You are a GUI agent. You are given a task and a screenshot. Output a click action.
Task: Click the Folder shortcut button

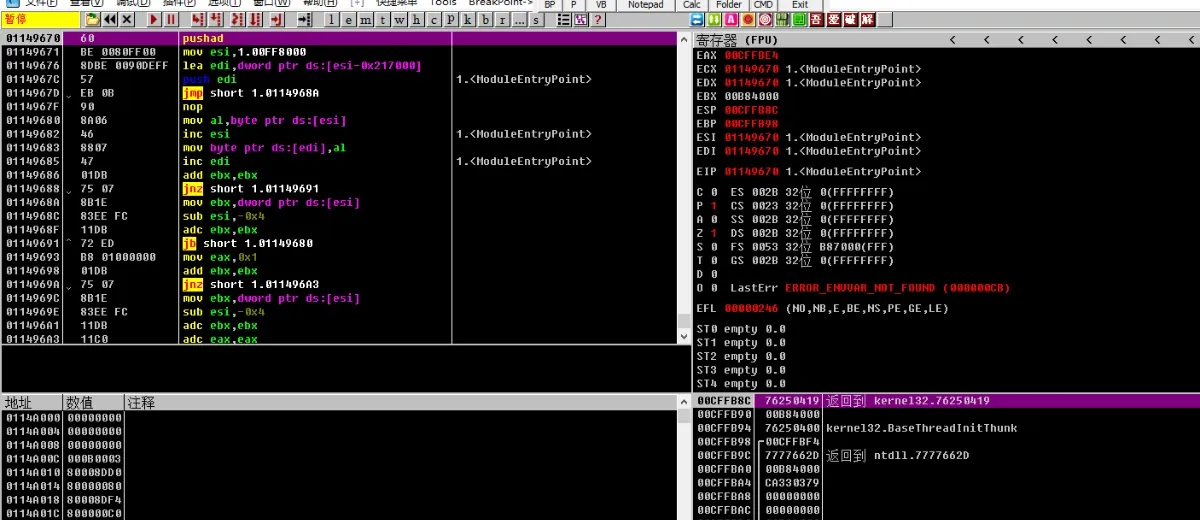(x=729, y=5)
